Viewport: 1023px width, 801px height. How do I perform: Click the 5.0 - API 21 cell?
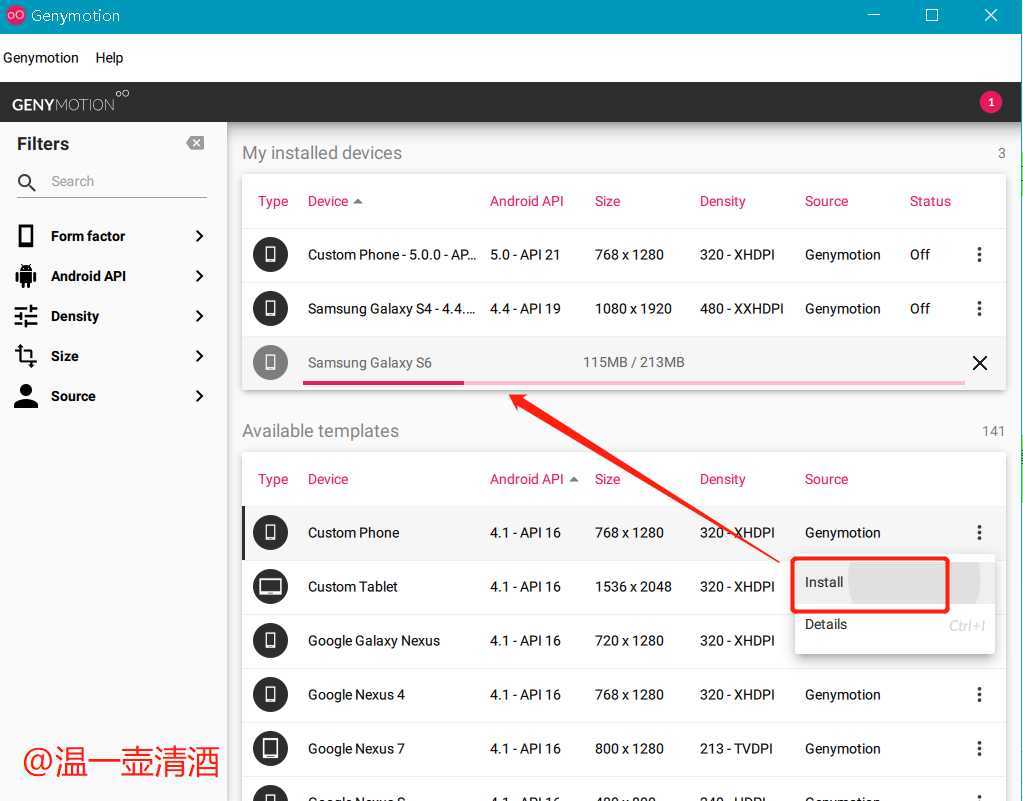[525, 255]
